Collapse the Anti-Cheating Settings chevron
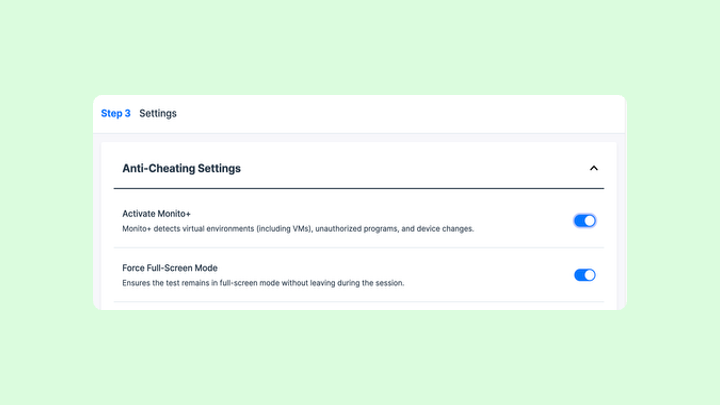 point(593,168)
